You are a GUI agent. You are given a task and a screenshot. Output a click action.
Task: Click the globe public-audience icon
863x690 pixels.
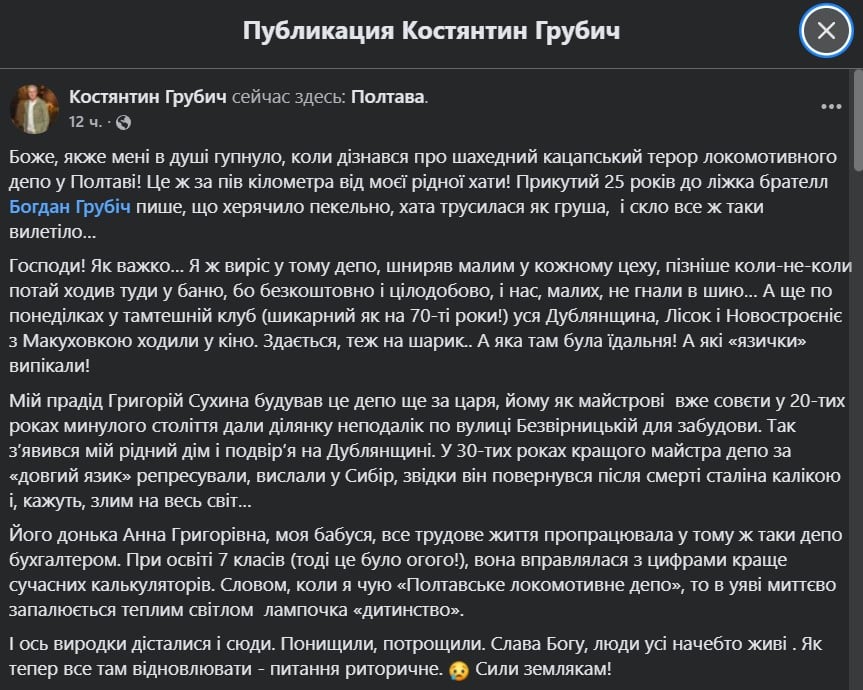[x=123, y=123]
